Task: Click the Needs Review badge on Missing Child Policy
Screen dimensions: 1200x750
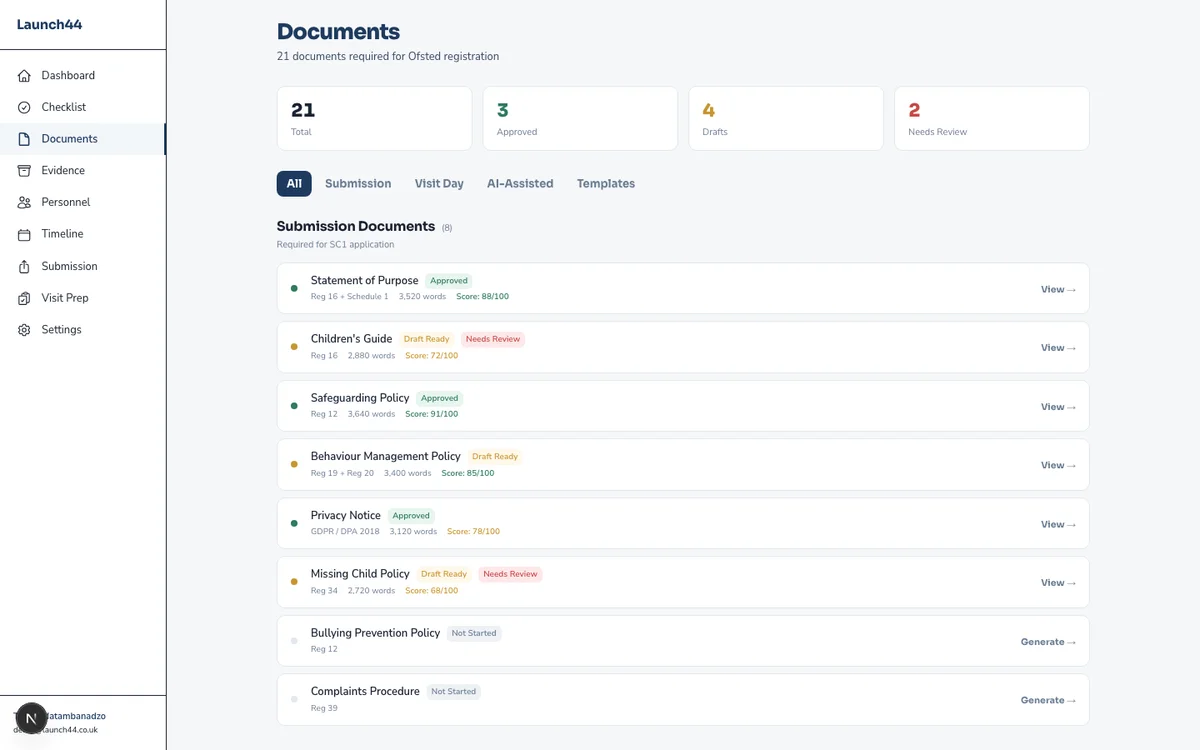Action: click(x=510, y=573)
